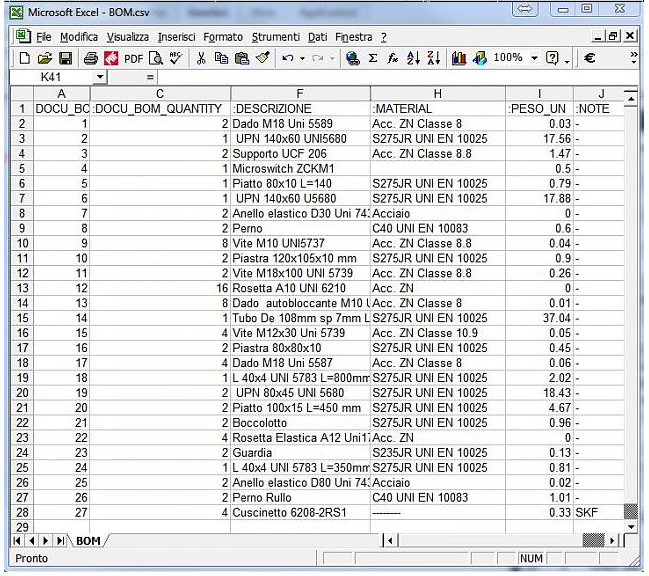Screen dimensions: 649x576
Task: Open the Visualizza menu
Action: (128, 37)
